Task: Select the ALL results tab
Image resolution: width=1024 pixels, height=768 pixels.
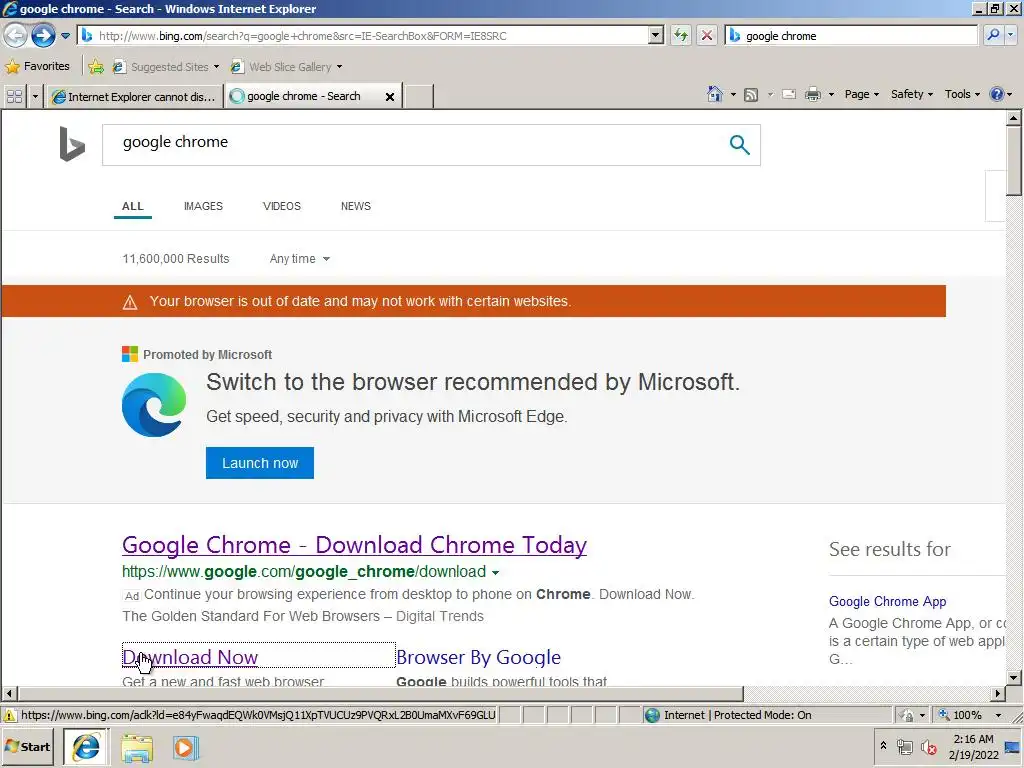Action: click(x=133, y=206)
